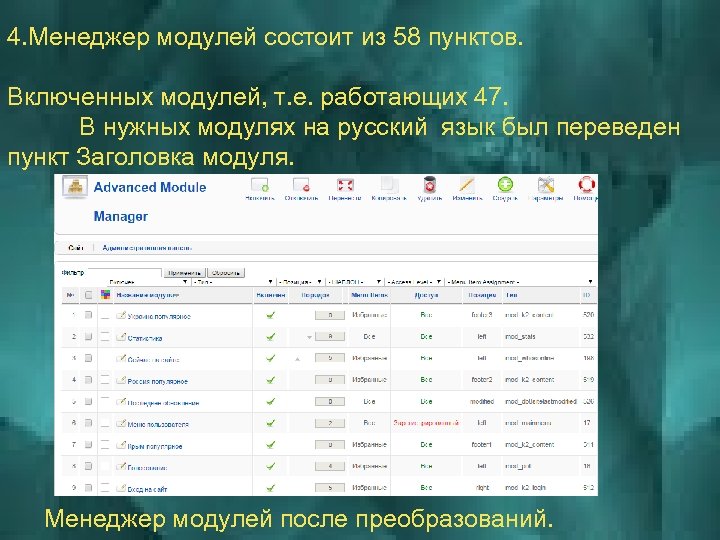Screen dimensions: 720x540
Task: Click 'footer2' position cell text
Action: (x=482, y=380)
